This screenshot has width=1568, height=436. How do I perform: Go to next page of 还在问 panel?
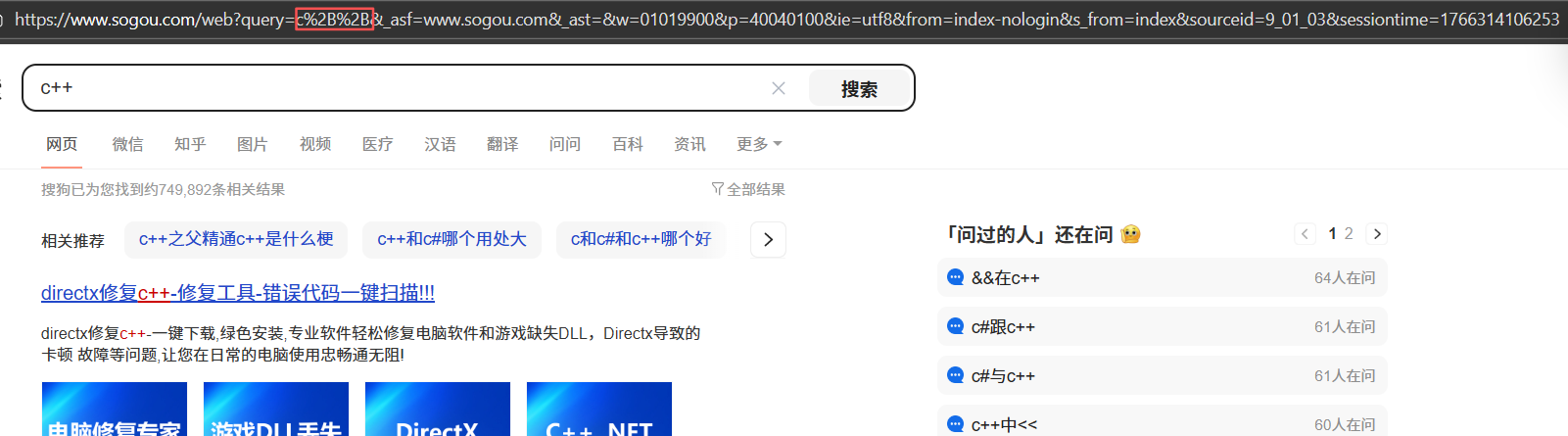coord(1377,233)
